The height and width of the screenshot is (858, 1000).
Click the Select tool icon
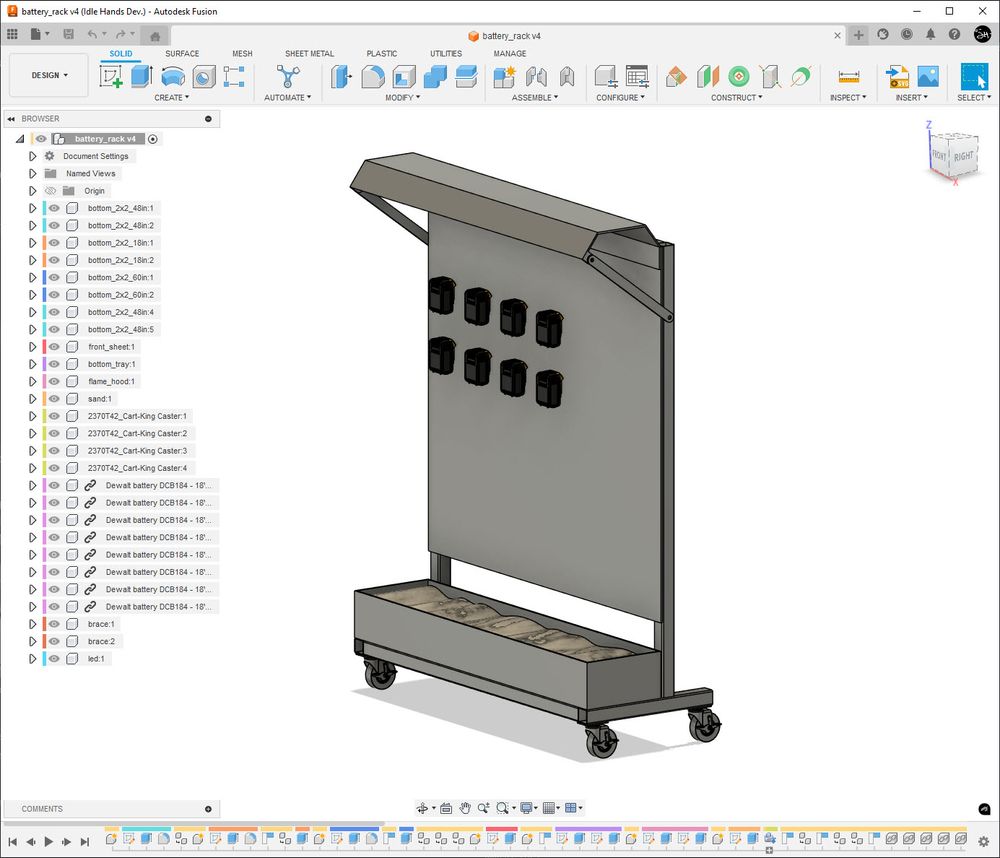pos(974,77)
